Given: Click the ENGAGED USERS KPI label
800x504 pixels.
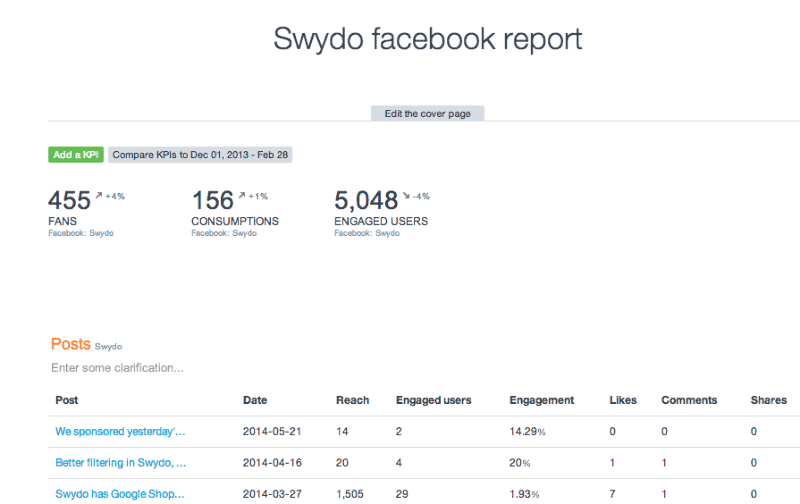Looking at the screenshot, I should pyautogui.click(x=381, y=221).
